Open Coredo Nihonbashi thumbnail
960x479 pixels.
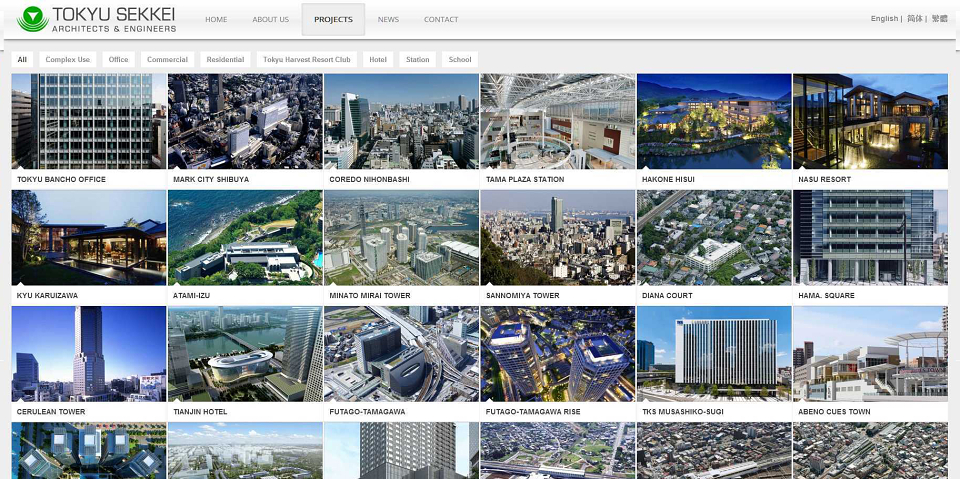(x=401, y=121)
